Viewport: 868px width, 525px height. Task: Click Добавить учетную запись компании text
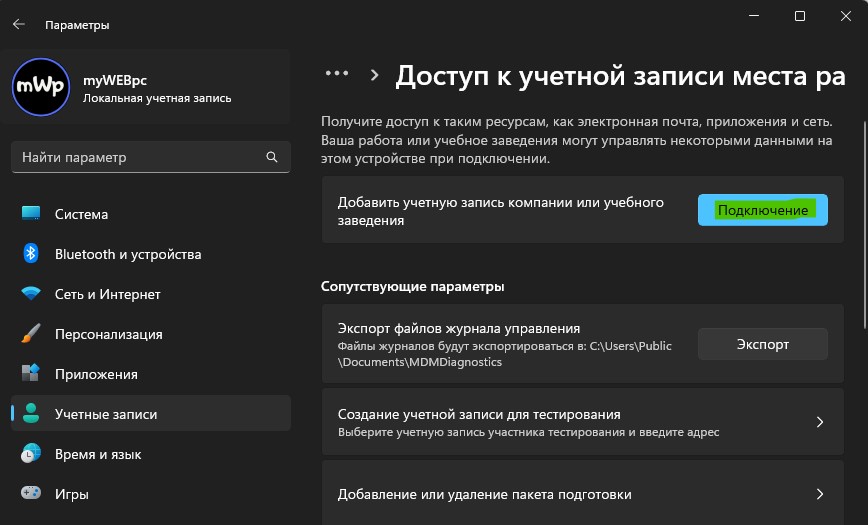point(500,211)
